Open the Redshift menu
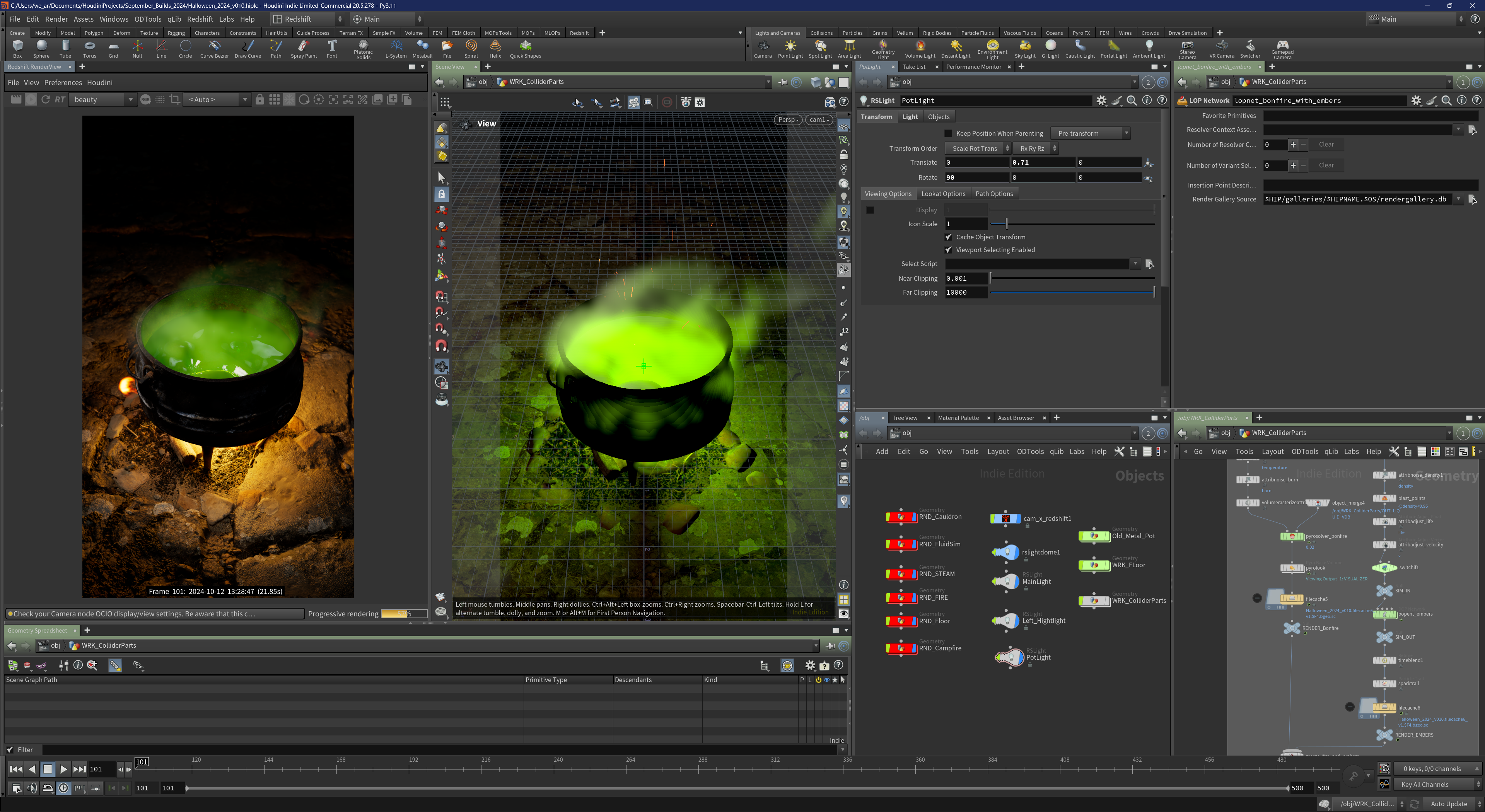The width and height of the screenshot is (1485, 812). 200,19
